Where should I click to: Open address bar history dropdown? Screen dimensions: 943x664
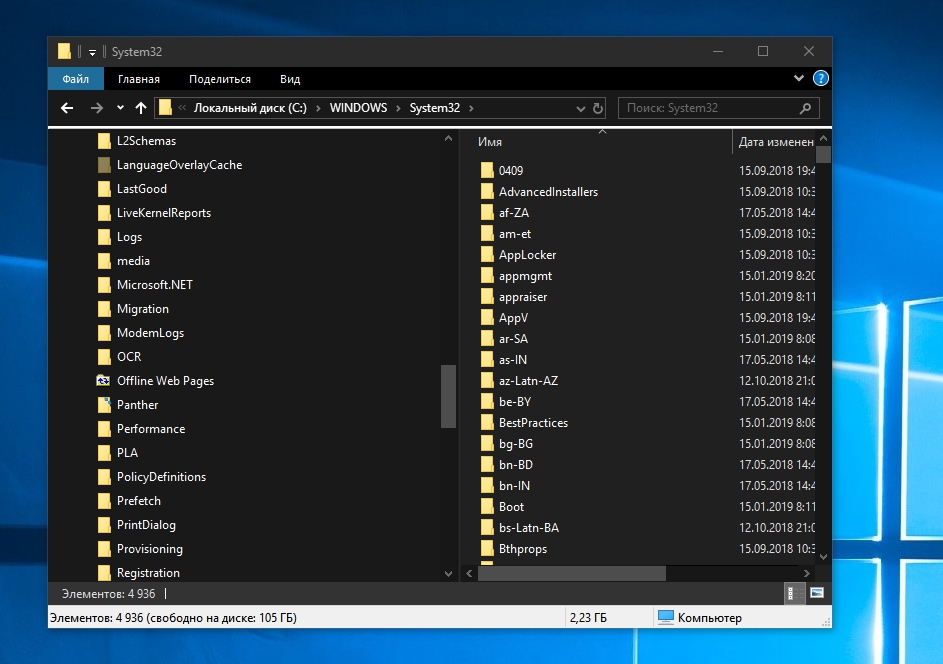(580, 109)
